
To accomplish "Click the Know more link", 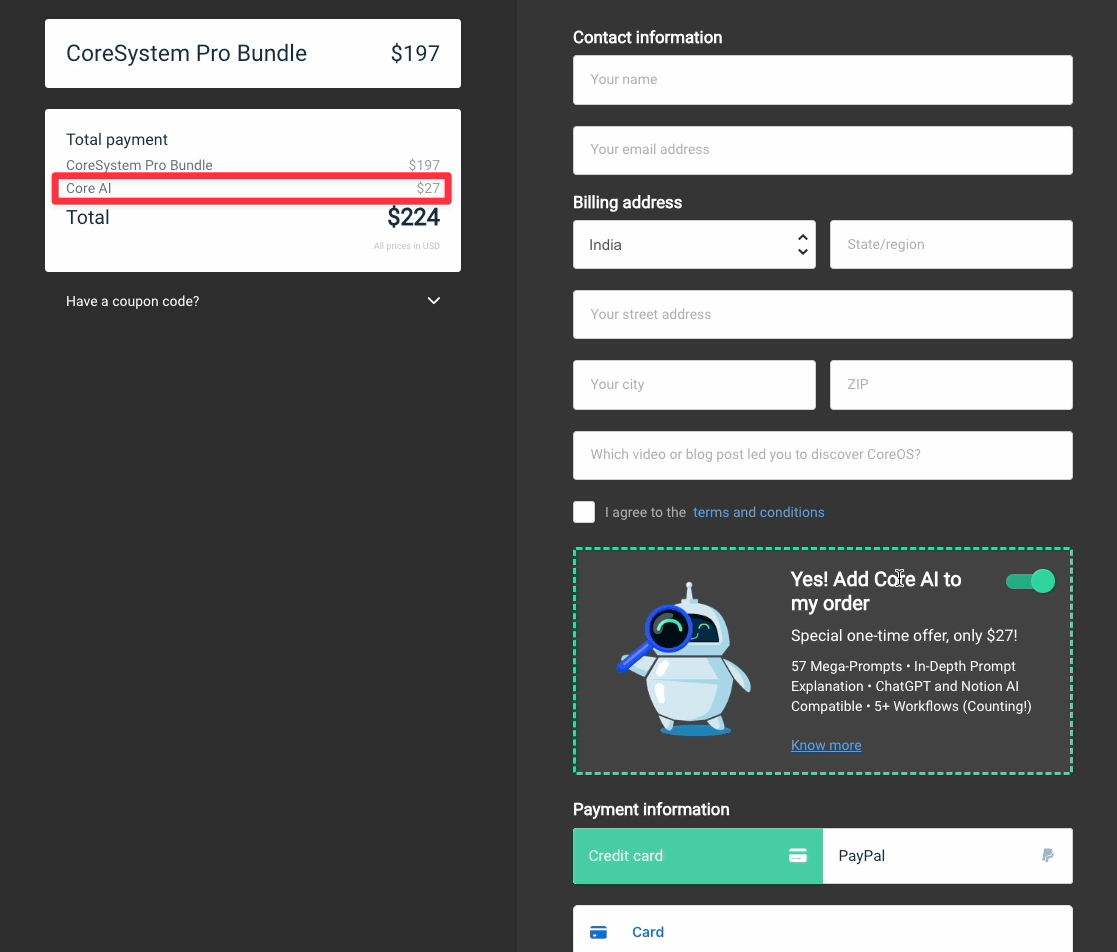I will coord(826,744).
